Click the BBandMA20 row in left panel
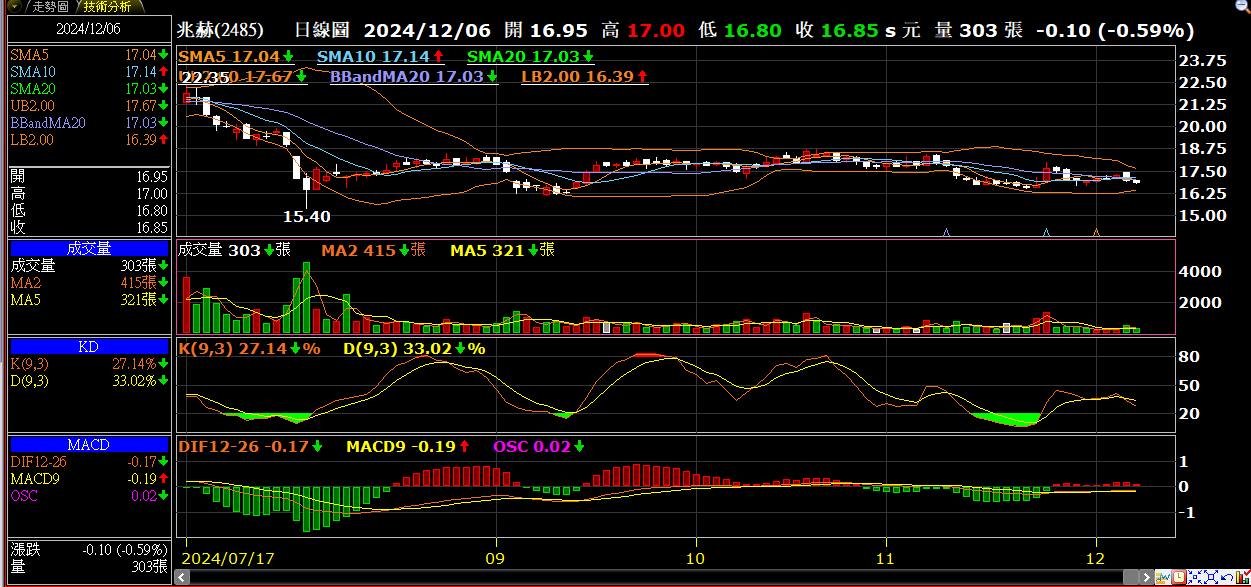The height and width of the screenshot is (587, 1251). pyautogui.click(x=89, y=122)
